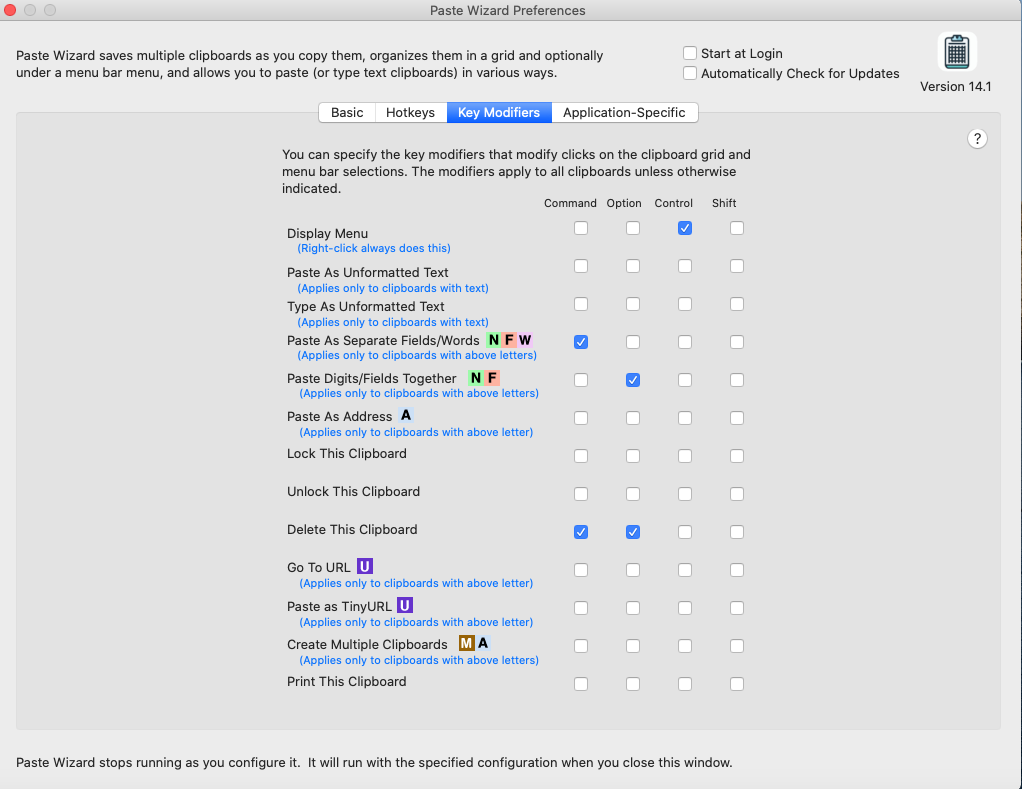
Task: Click the question mark help button
Action: click(978, 139)
